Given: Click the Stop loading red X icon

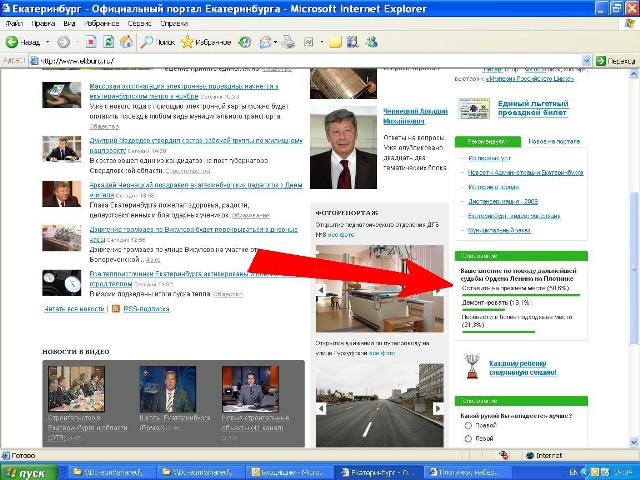Looking at the screenshot, I should pos(91,42).
